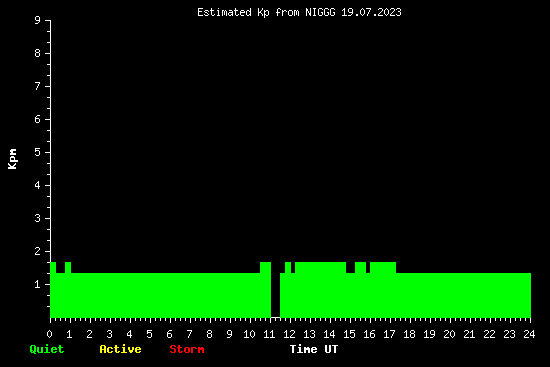Click the green bar at hour 21
Viewport: 550px width, 367px height.
(470, 295)
